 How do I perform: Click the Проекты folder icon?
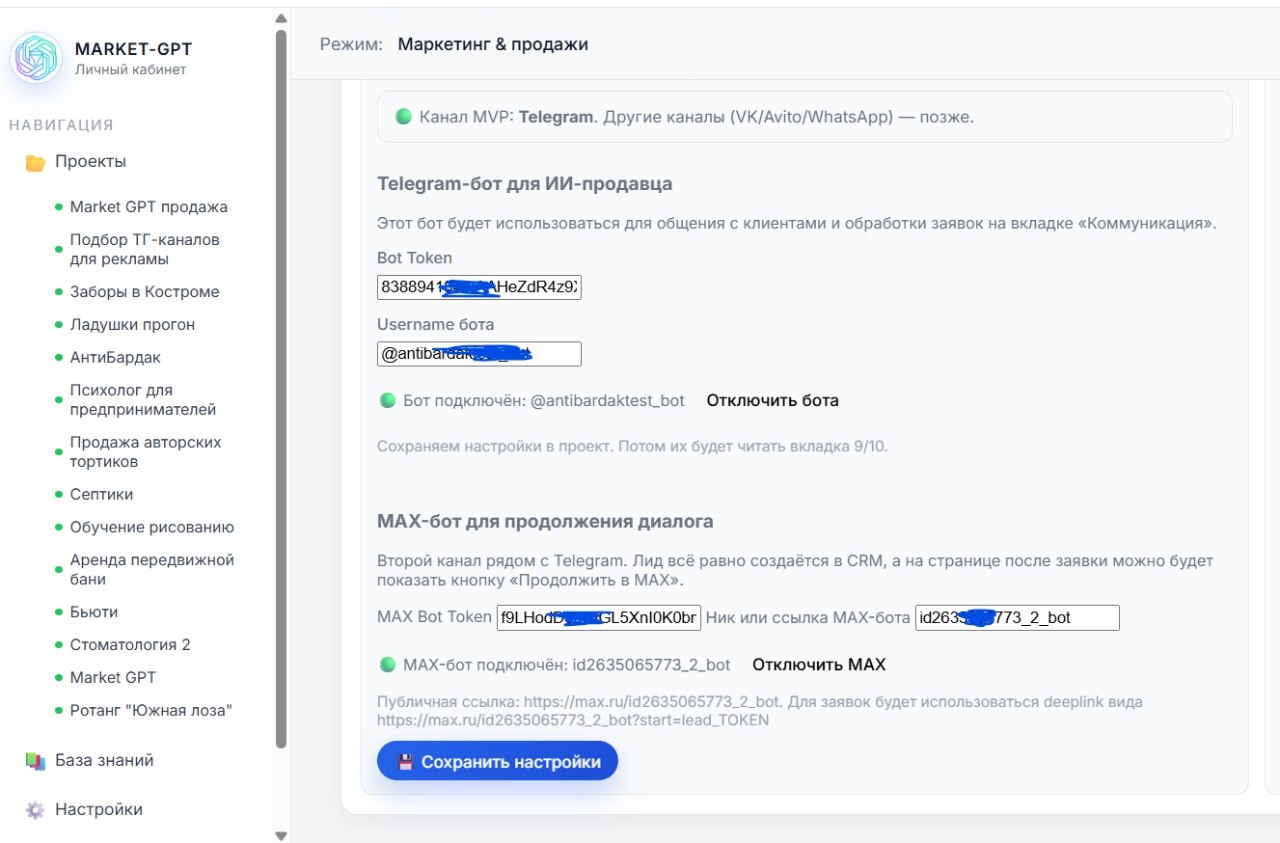[x=35, y=162]
